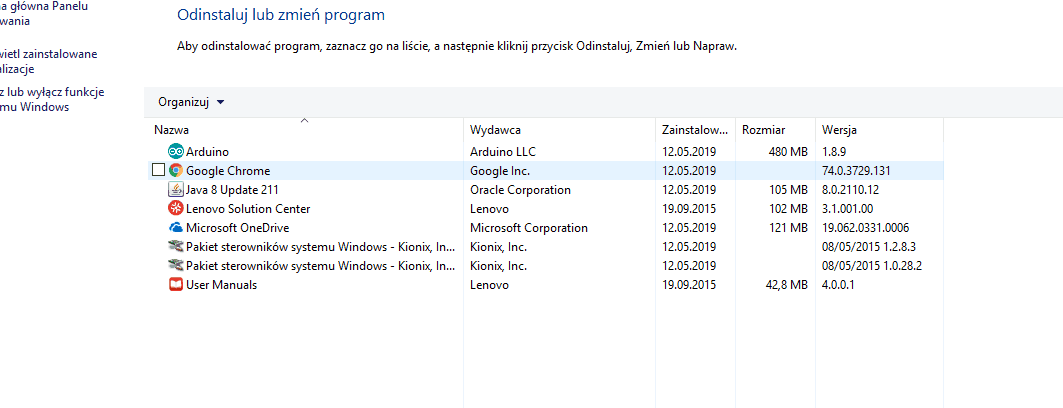Open the Organizuj dropdown menu
Viewport: 1063px width, 408px height.
click(x=191, y=102)
